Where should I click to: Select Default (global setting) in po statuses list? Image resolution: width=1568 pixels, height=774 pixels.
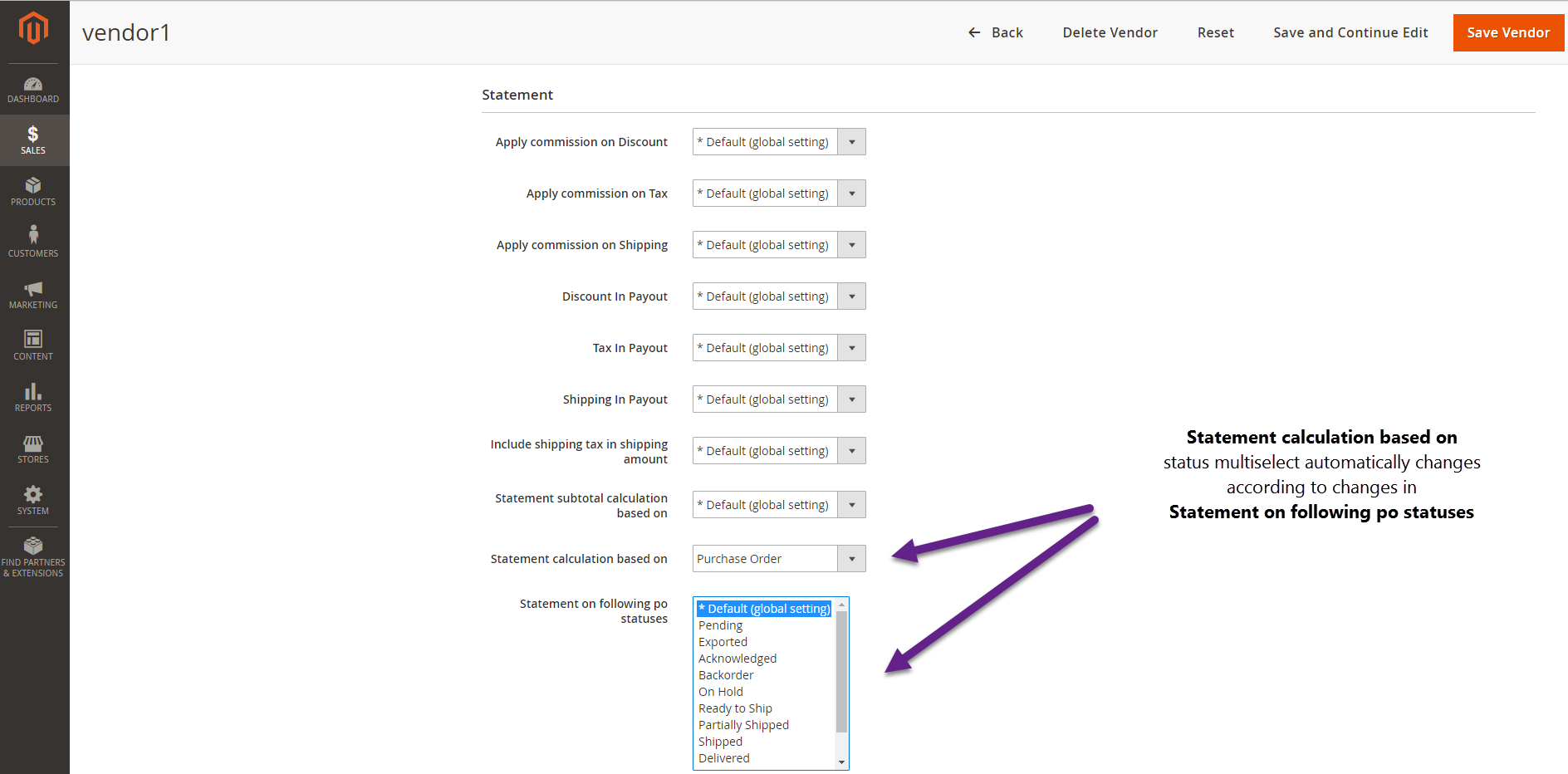coord(764,609)
